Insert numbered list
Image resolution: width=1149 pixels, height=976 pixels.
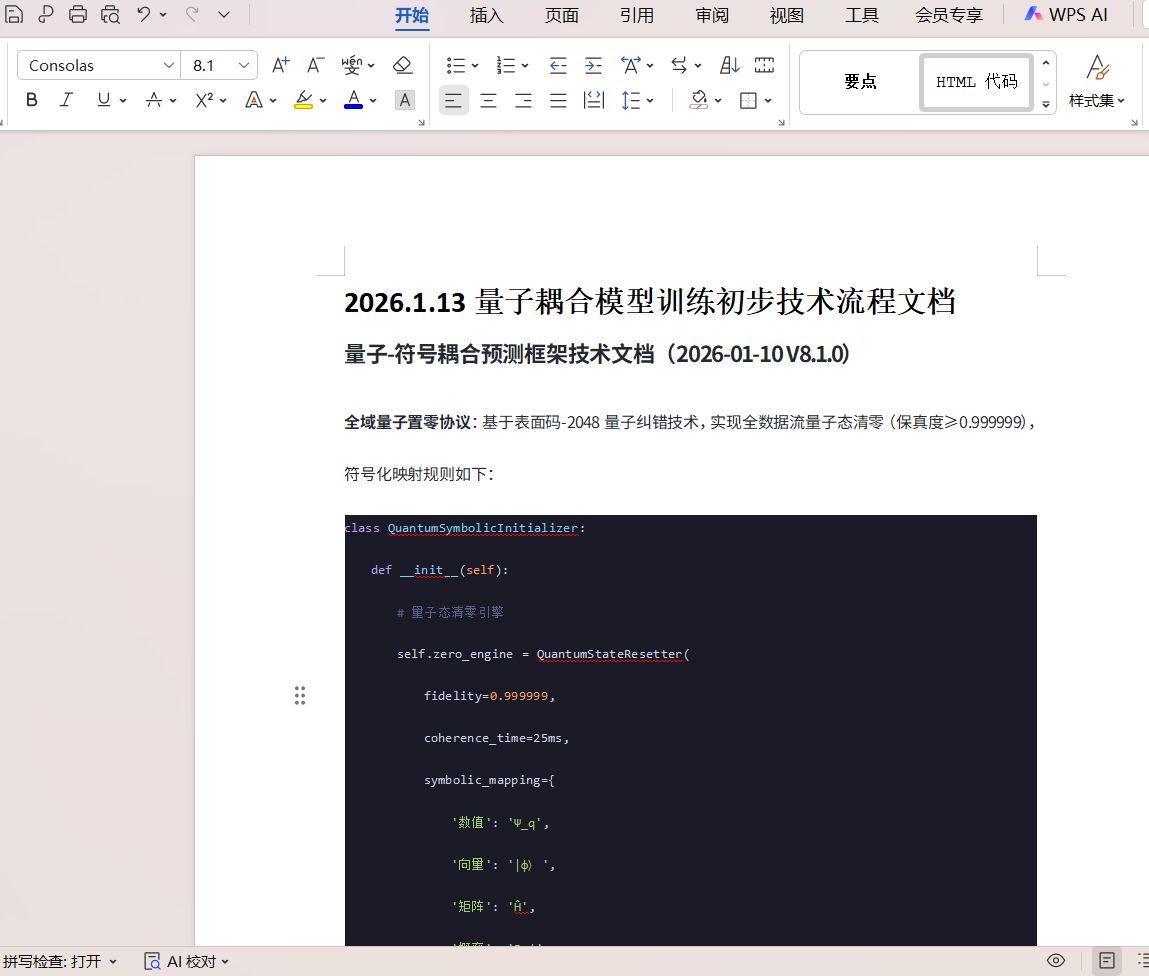(506, 65)
